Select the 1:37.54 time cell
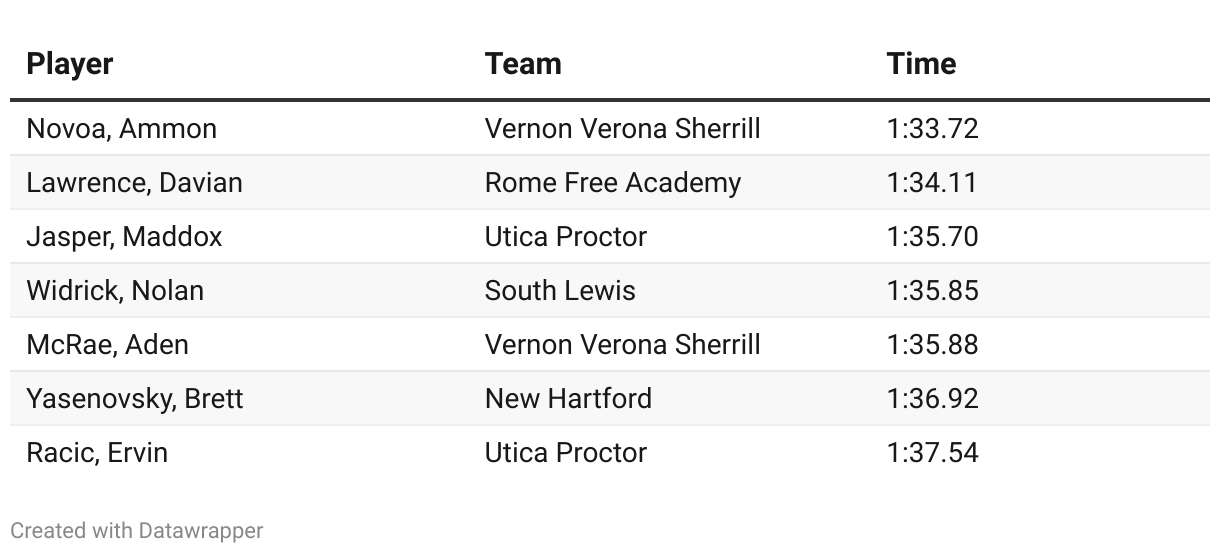This screenshot has width=1220, height=554. click(932, 453)
